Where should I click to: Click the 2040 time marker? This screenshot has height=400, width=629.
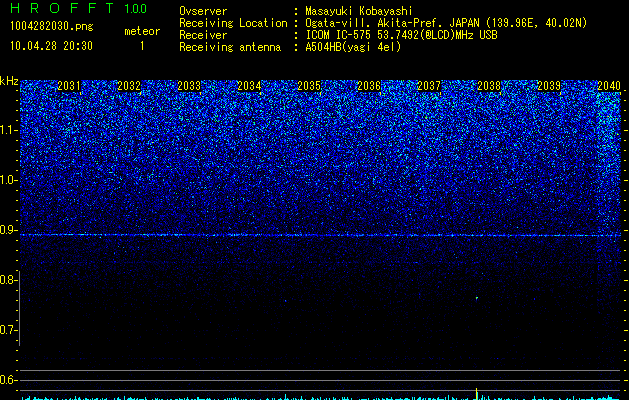click(609, 85)
